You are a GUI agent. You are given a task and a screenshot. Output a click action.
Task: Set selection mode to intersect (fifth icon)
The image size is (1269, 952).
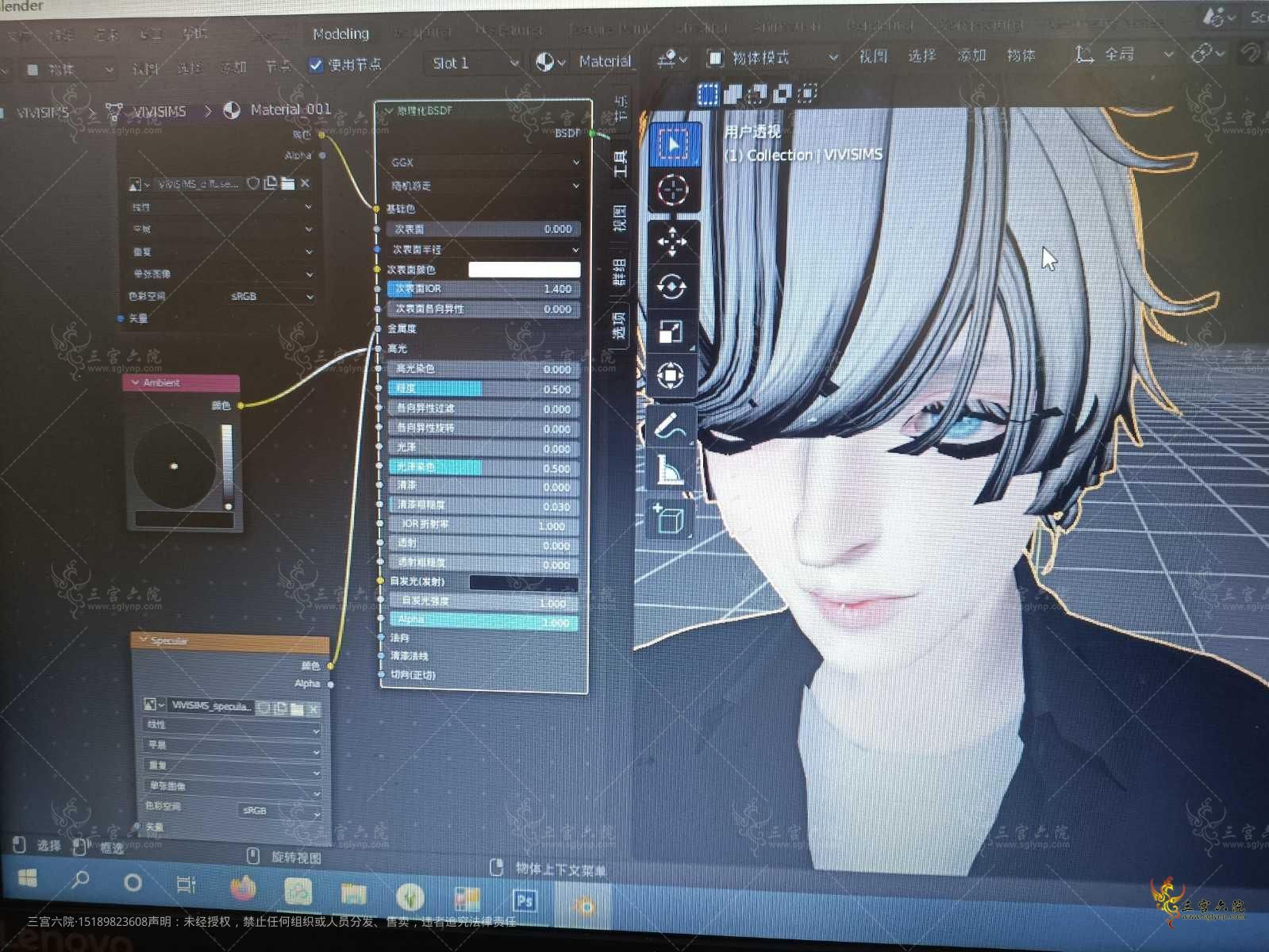(807, 94)
